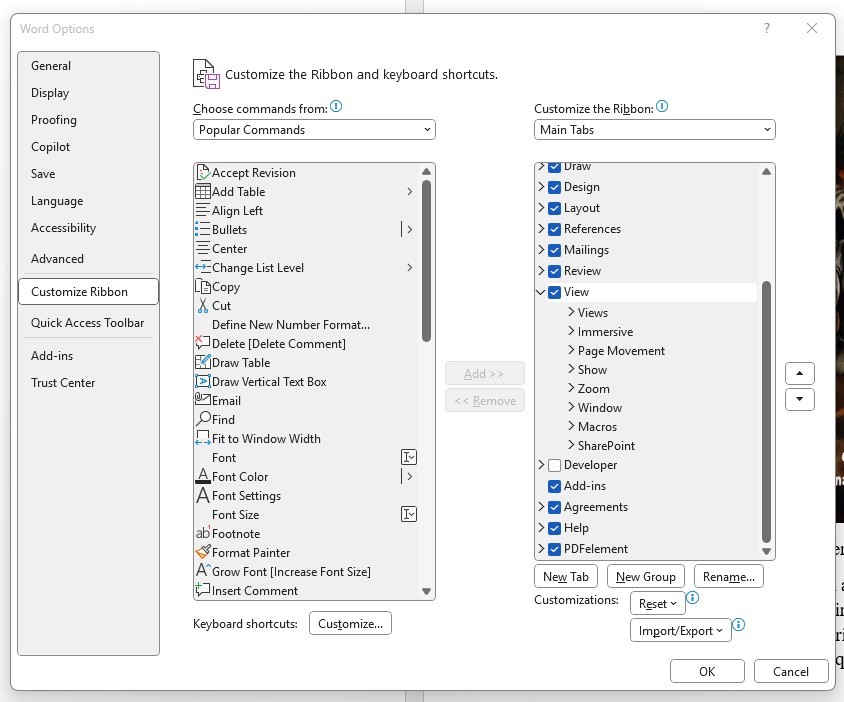The width and height of the screenshot is (844, 702).
Task: Choose the Grow Font icon
Action: pyautogui.click(x=203, y=571)
